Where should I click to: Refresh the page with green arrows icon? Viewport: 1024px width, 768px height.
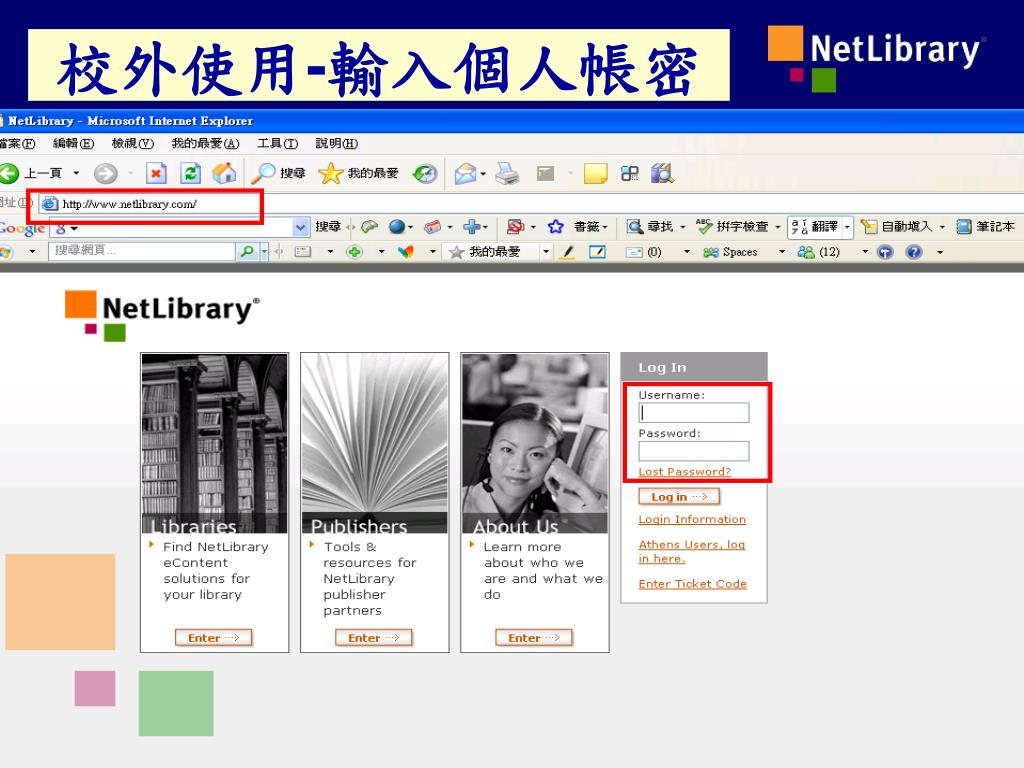click(190, 173)
